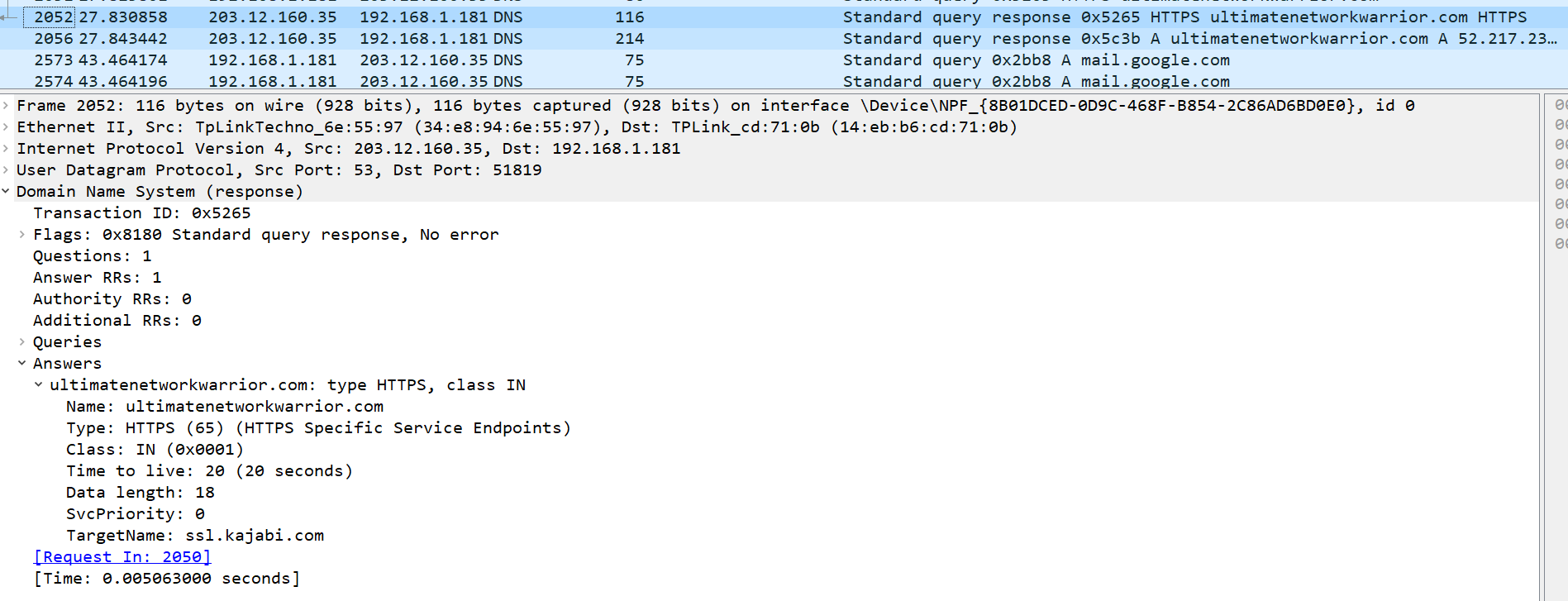This screenshot has width=1568, height=601.
Task: Click source IP 203.12.160.35 in packet 2056
Action: (x=273, y=39)
